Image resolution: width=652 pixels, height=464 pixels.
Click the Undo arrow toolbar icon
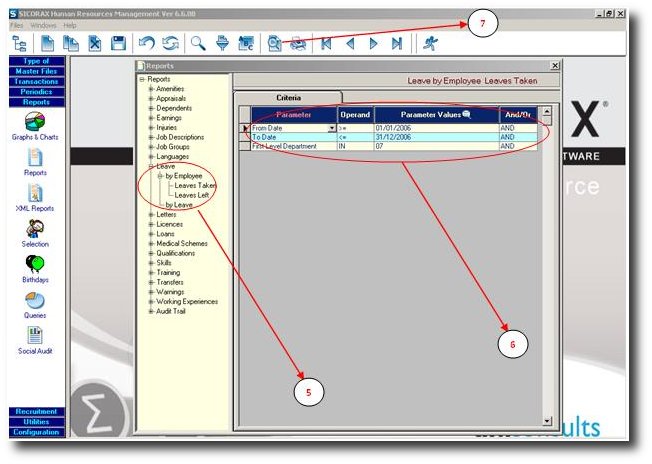[147, 43]
